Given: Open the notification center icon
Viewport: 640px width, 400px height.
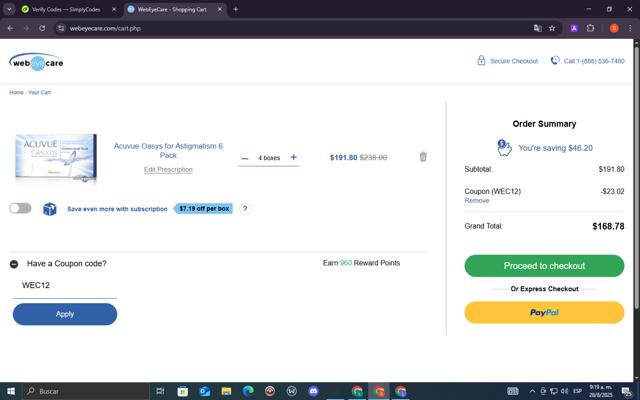Looking at the screenshot, I should [626, 391].
